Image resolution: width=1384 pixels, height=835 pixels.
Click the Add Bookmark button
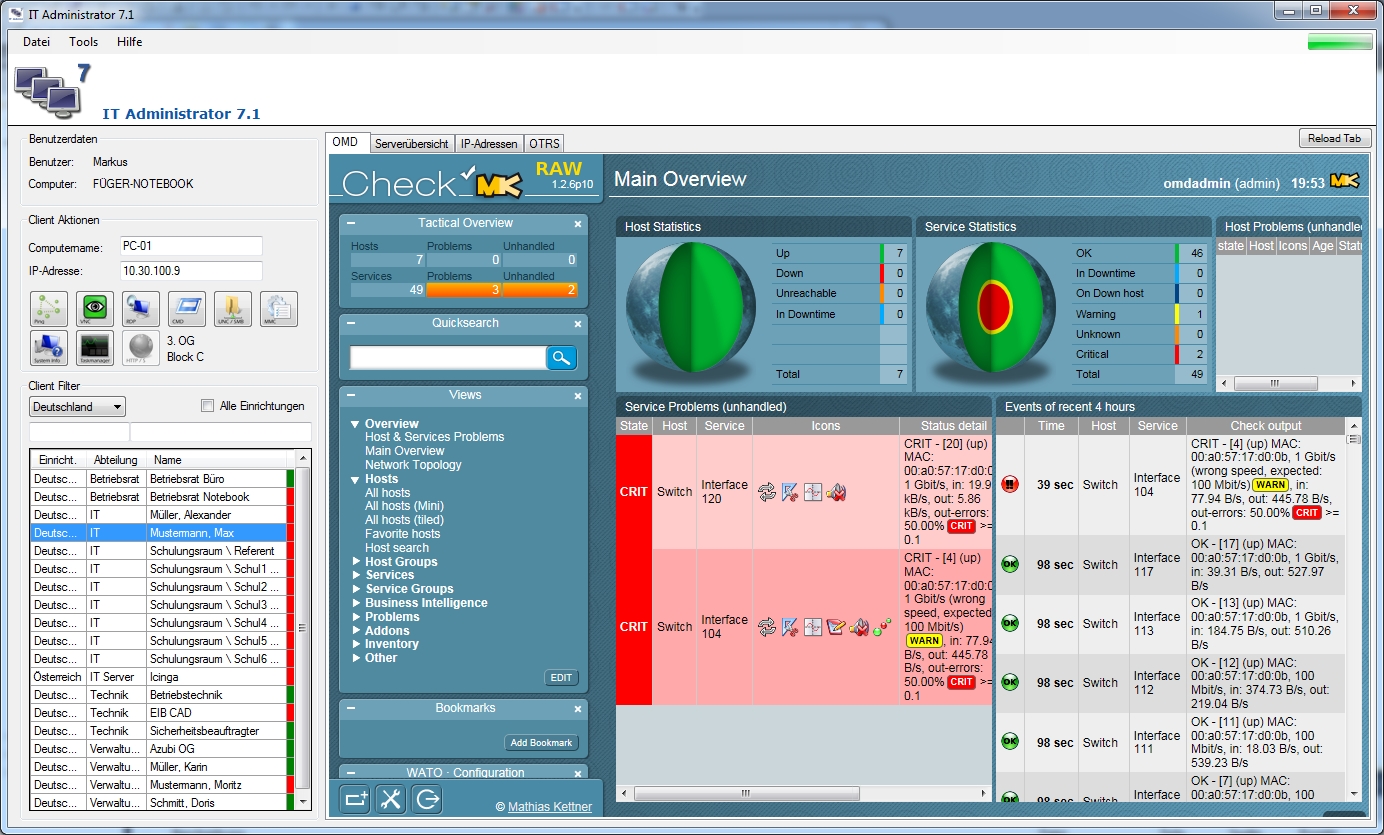coord(541,743)
